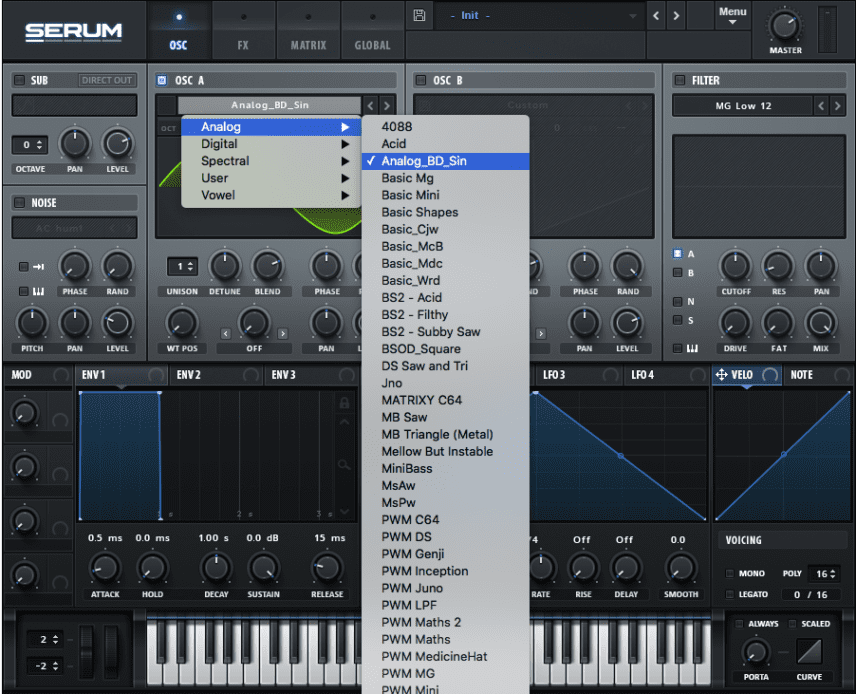856x694 pixels.
Task: Go to the previous preset with left arrow
Action: (656, 16)
